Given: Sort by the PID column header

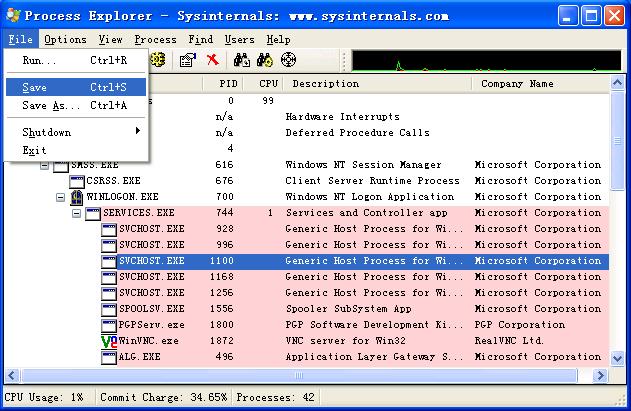Looking at the screenshot, I should 223,84.
